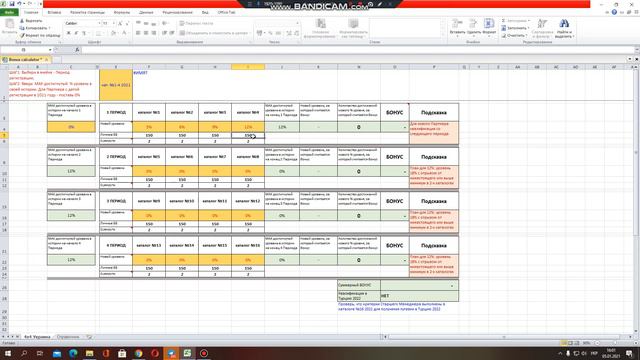640x360 pixels.
Task: Open the number format combo box
Action: tap(278, 23)
